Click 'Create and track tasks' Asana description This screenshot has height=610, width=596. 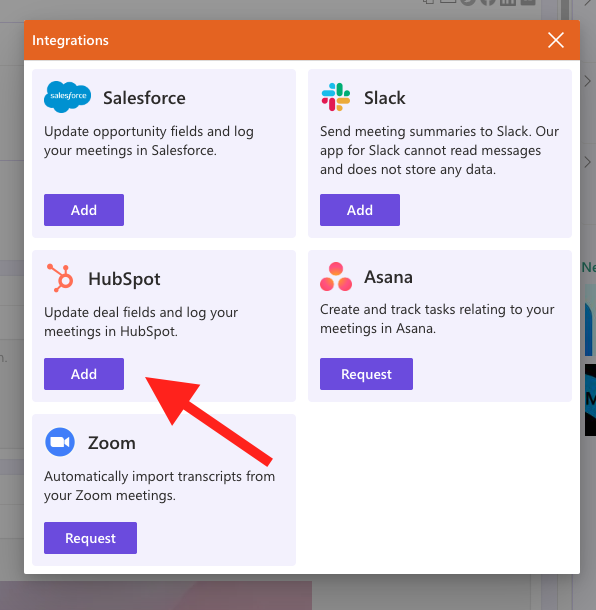(437, 319)
